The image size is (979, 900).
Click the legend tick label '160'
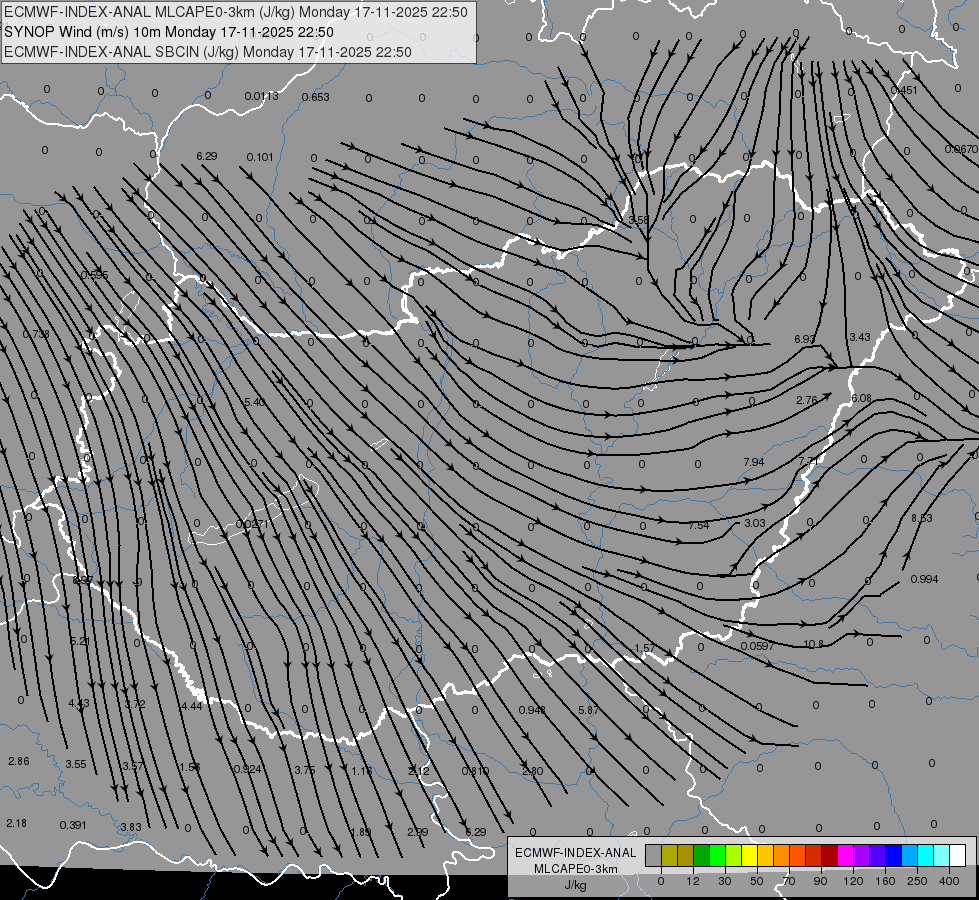click(885, 881)
